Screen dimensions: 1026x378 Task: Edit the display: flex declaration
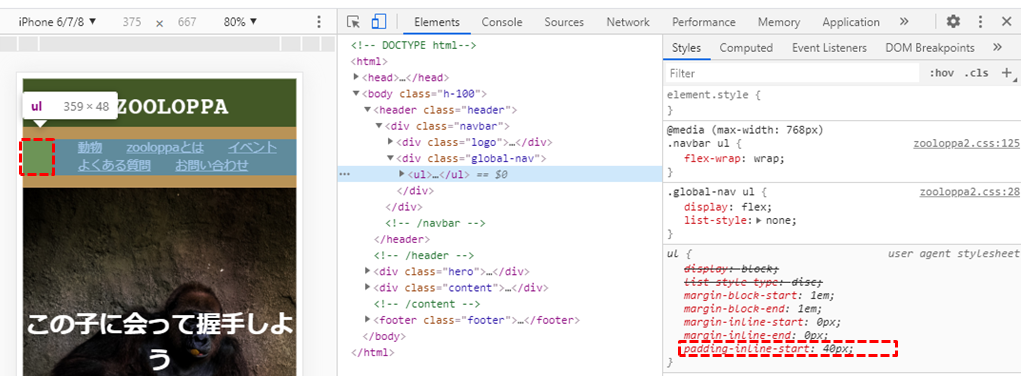click(x=728, y=207)
